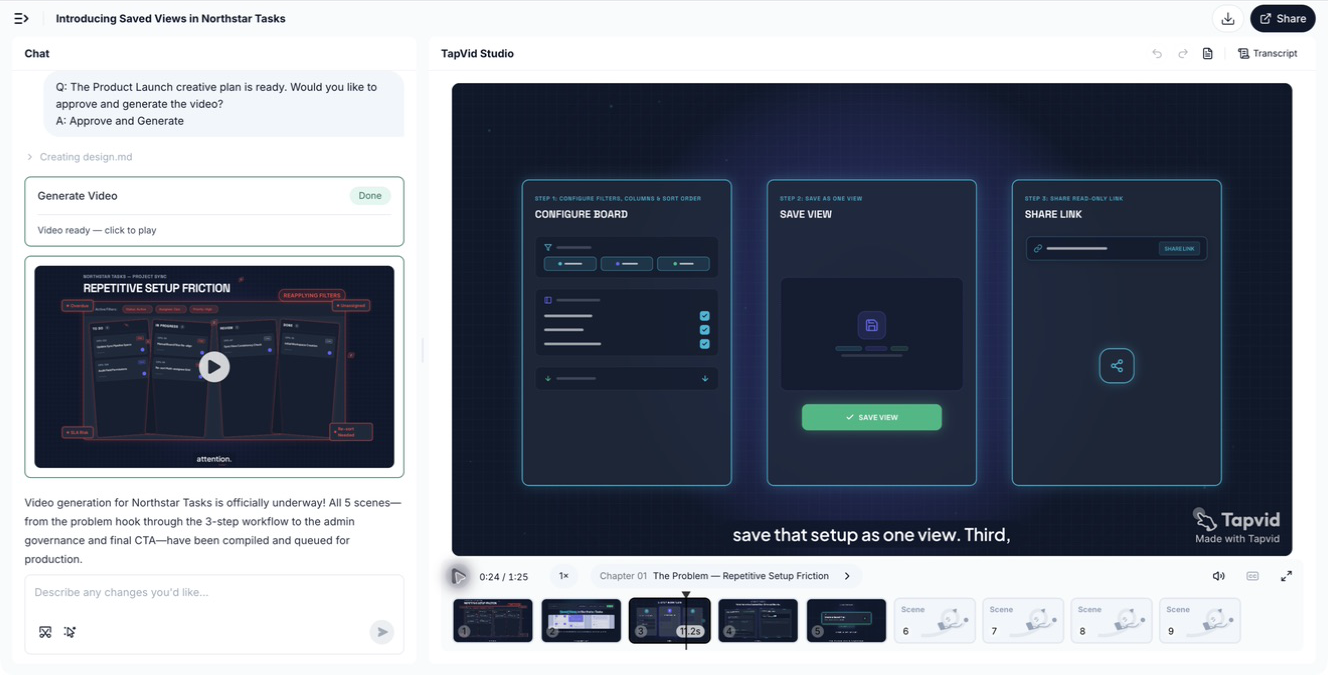Enter fullscreen mode
The height and width of the screenshot is (675, 1328).
pyautogui.click(x=1286, y=576)
